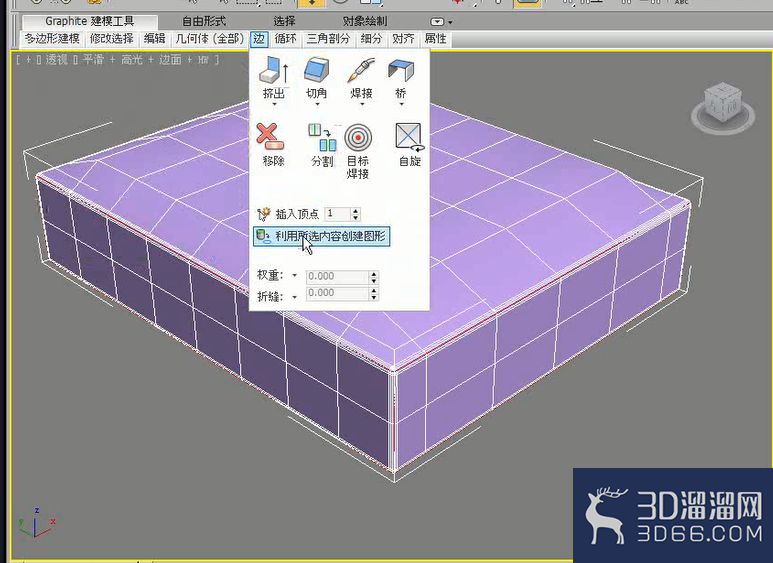Collapse the 边 panel
The height and width of the screenshot is (563, 773).
click(259, 38)
